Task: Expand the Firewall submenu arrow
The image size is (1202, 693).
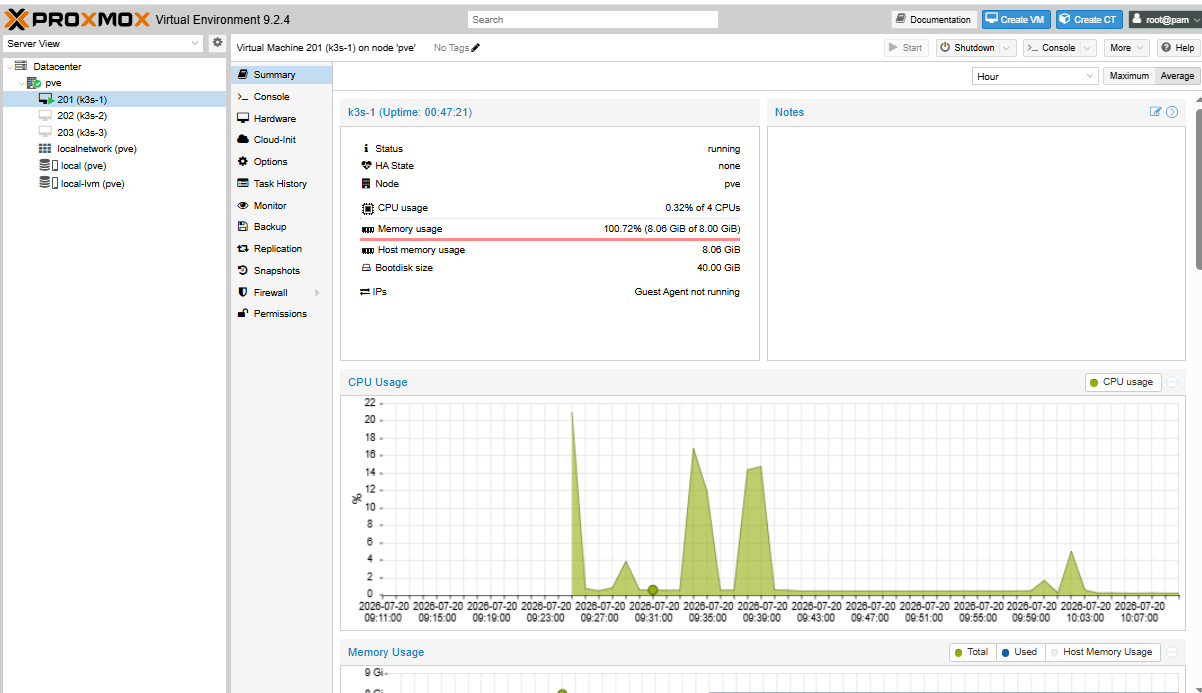Action: point(317,293)
